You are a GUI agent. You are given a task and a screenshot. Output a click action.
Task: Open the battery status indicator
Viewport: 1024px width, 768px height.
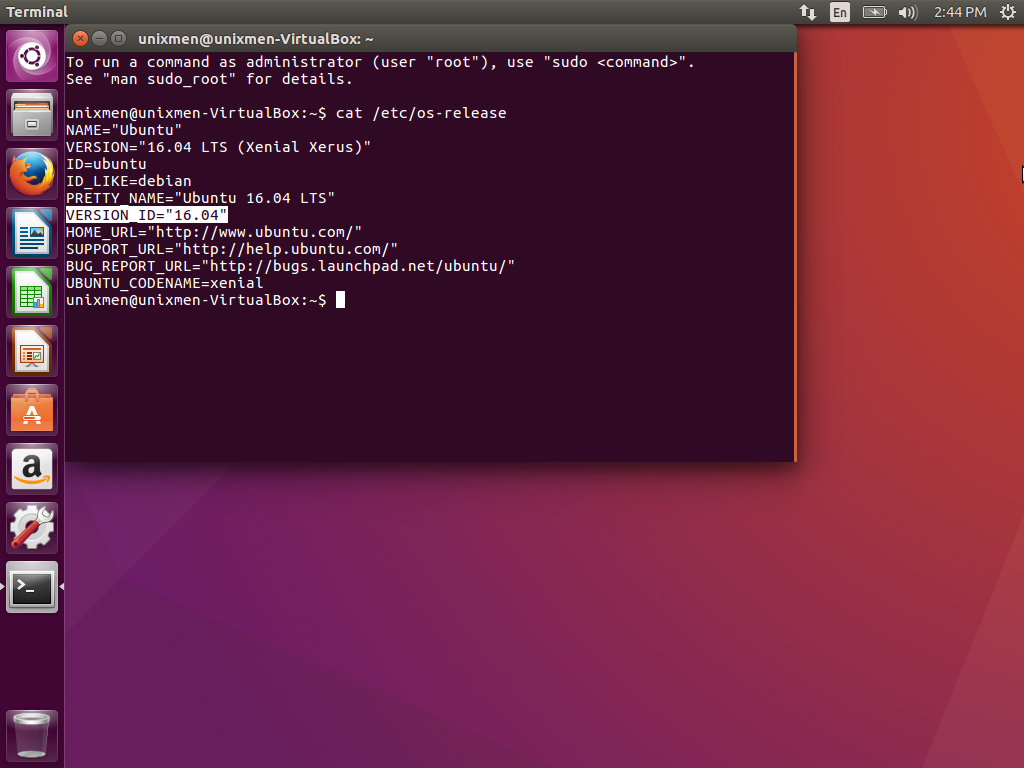pos(874,12)
